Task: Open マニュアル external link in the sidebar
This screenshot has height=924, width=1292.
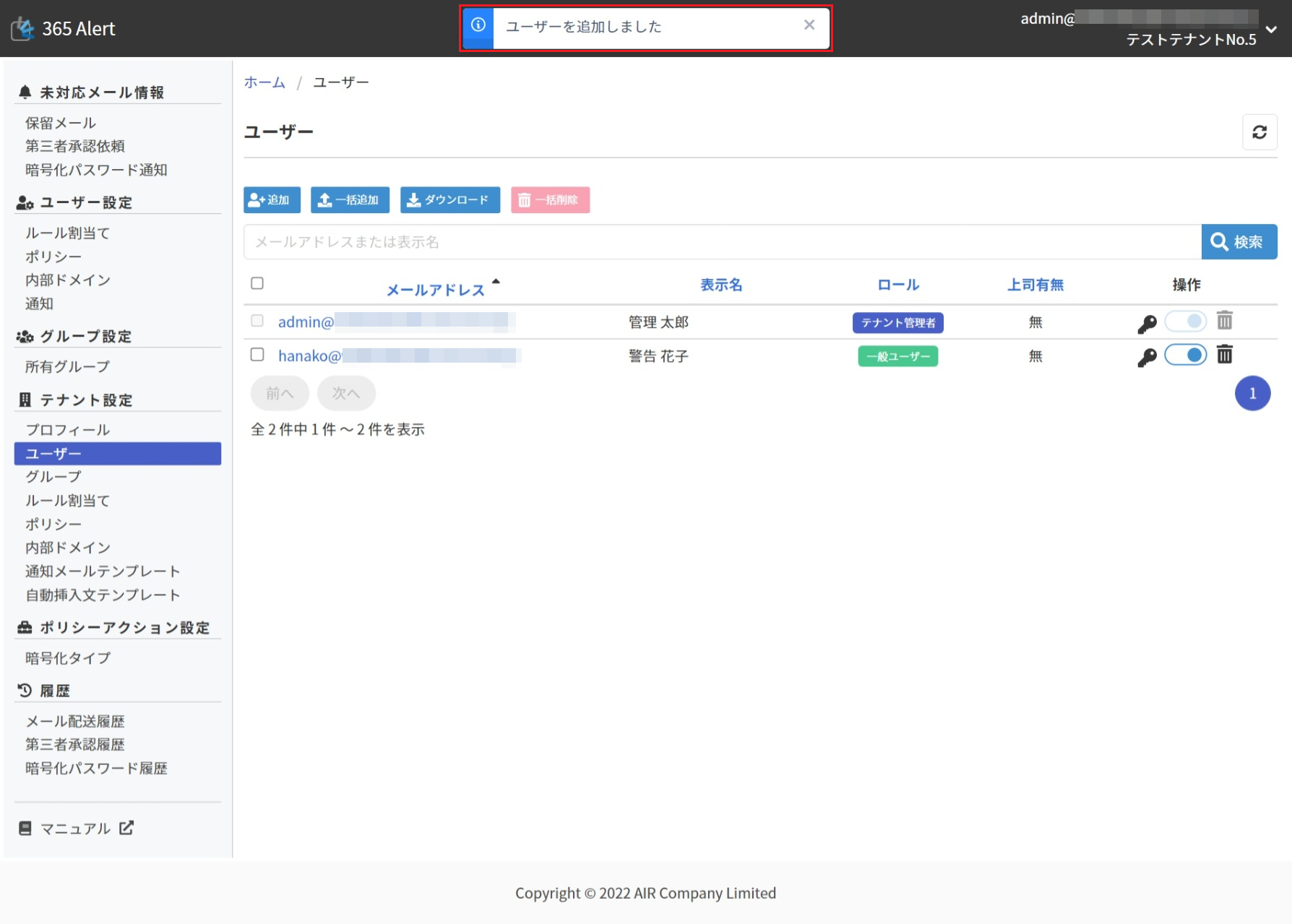Action: 75,828
